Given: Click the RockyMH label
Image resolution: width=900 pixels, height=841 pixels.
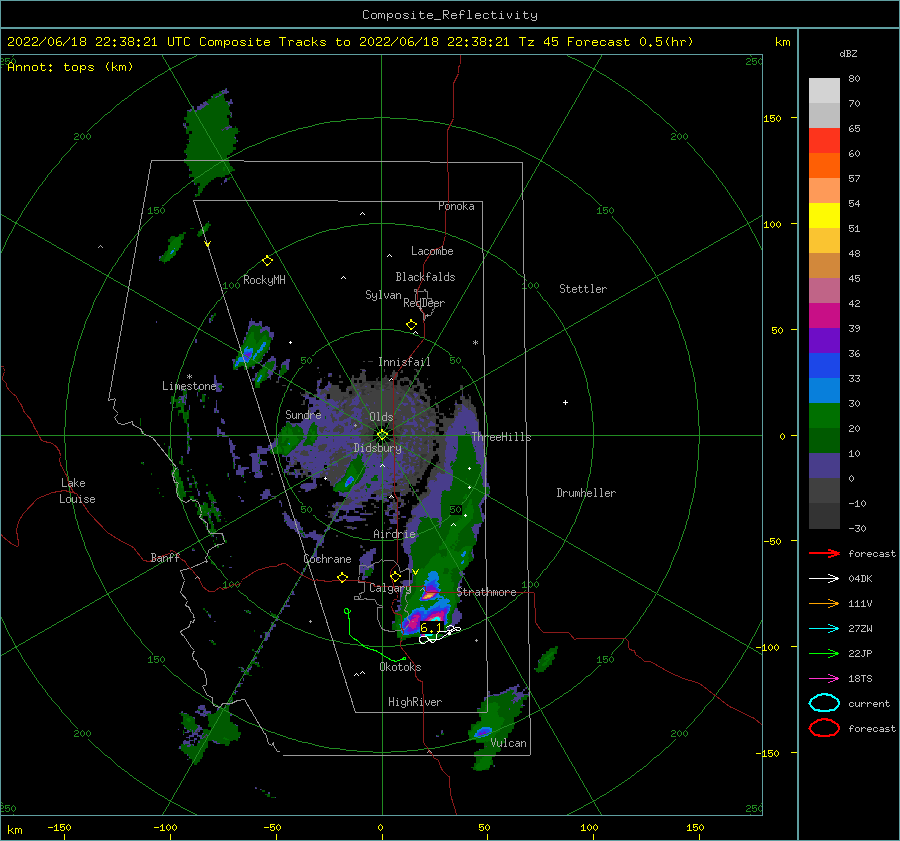Looking at the screenshot, I should click(x=264, y=280).
